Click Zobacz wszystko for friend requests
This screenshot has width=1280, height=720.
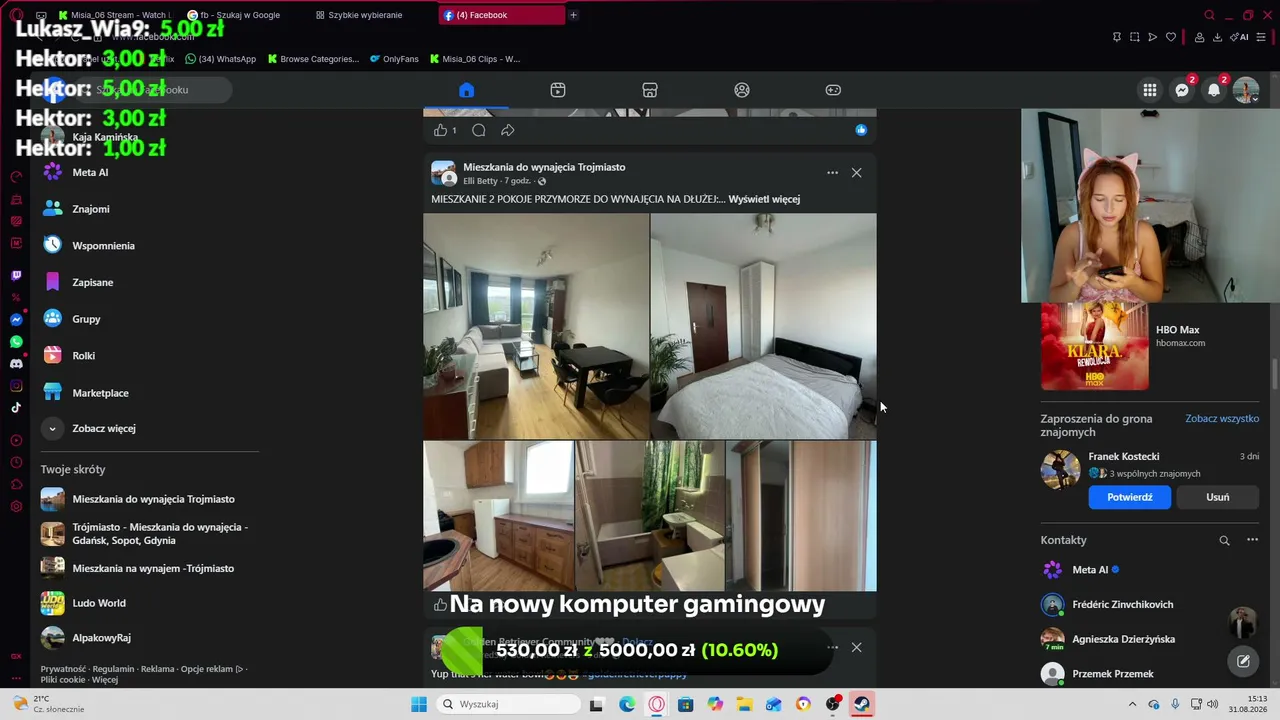point(1222,419)
